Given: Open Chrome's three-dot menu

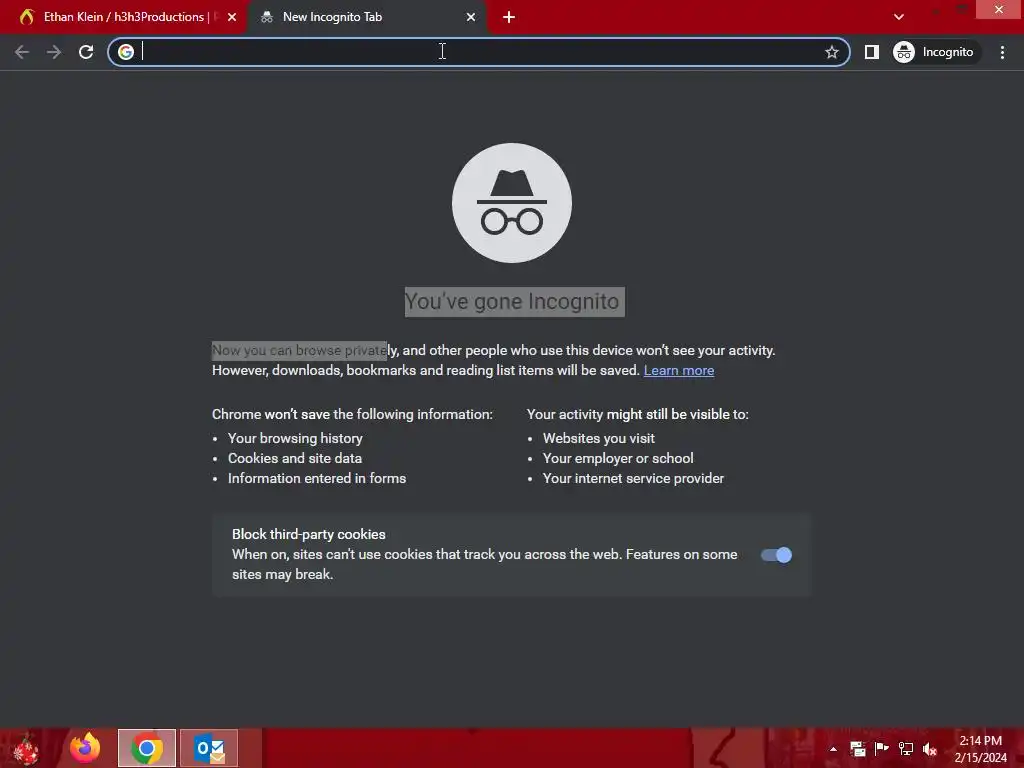Looking at the screenshot, I should pyautogui.click(x=1002, y=52).
